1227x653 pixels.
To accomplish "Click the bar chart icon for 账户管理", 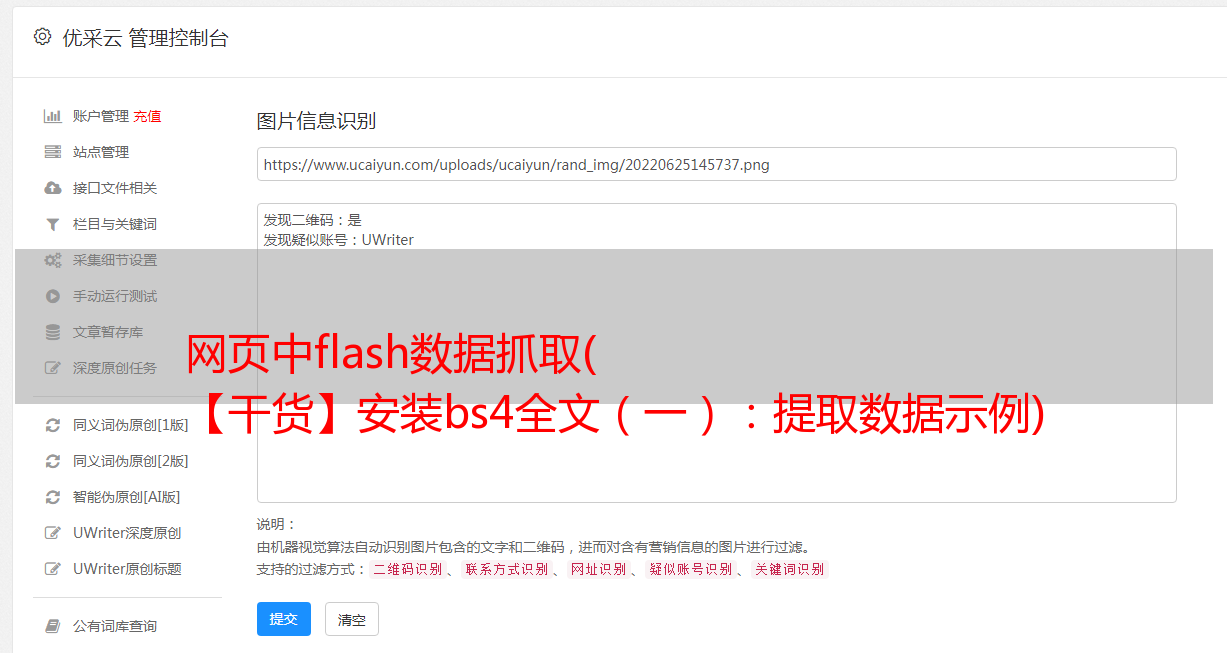I will pos(53,116).
